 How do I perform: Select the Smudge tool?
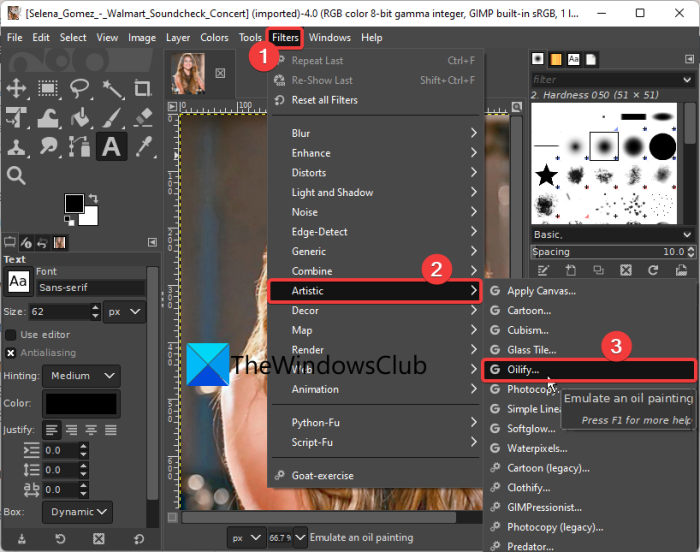[x=48, y=147]
